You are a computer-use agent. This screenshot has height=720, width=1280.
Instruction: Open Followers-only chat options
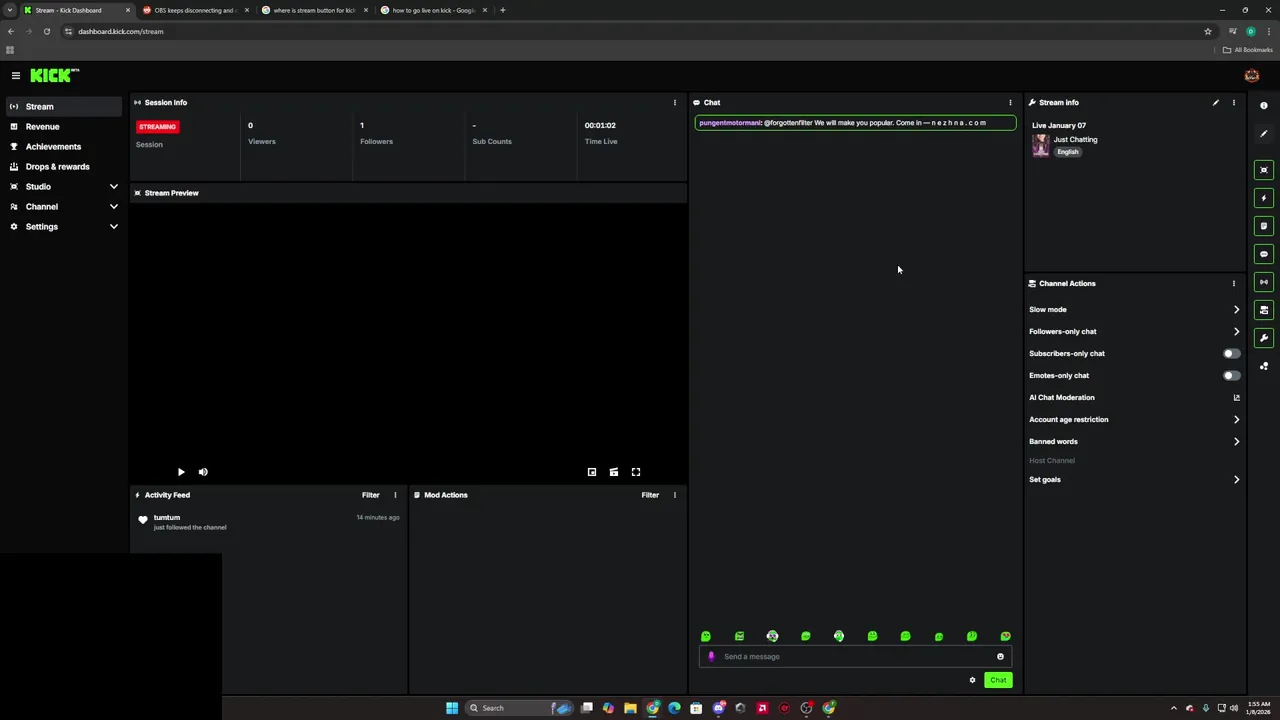click(x=1134, y=332)
